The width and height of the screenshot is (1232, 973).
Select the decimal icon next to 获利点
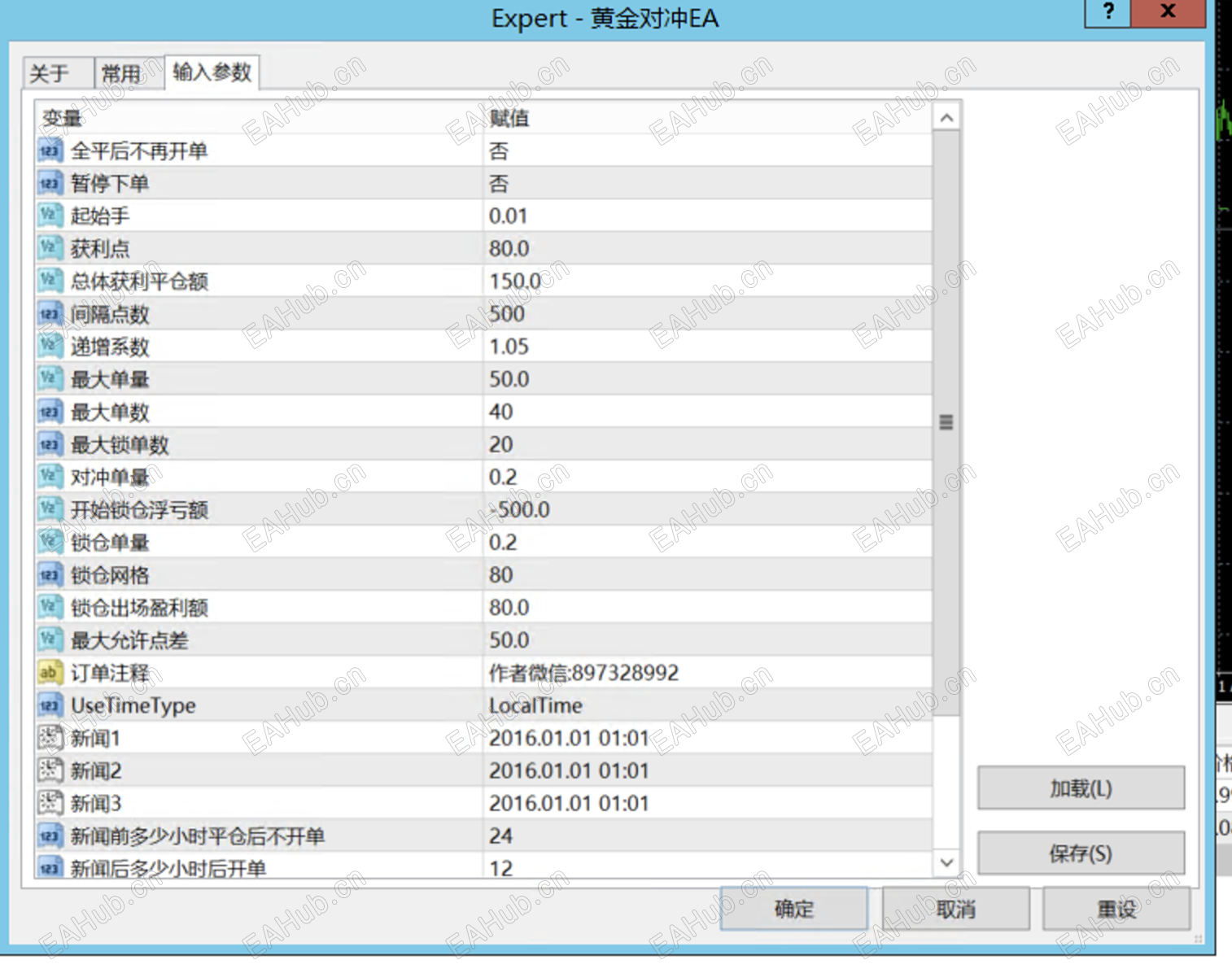coord(49,248)
